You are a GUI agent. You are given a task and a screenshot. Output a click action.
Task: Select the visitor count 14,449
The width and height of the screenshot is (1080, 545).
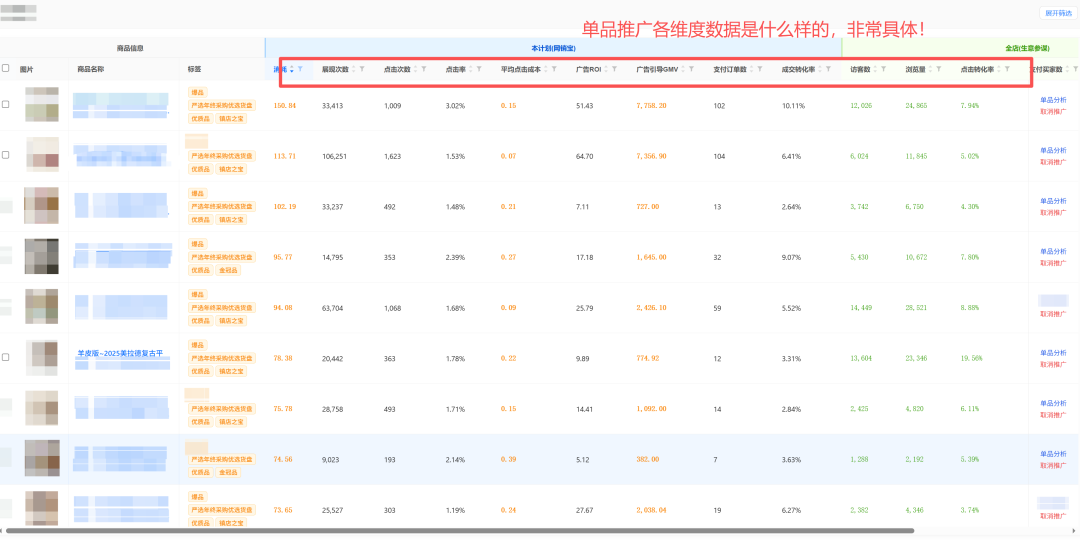pos(862,308)
